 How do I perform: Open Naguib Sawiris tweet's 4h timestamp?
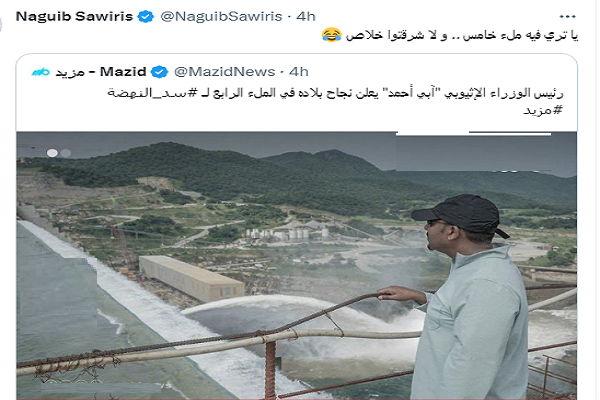[306, 16]
